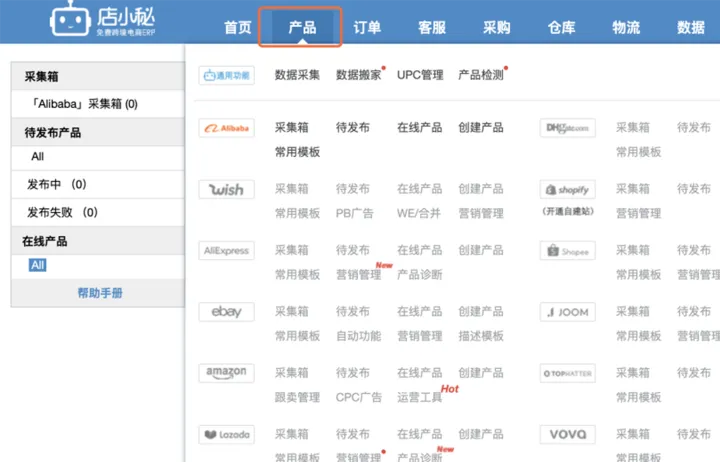720x462 pixels.
Task: Open the 订单 tab
Action: coord(367,28)
